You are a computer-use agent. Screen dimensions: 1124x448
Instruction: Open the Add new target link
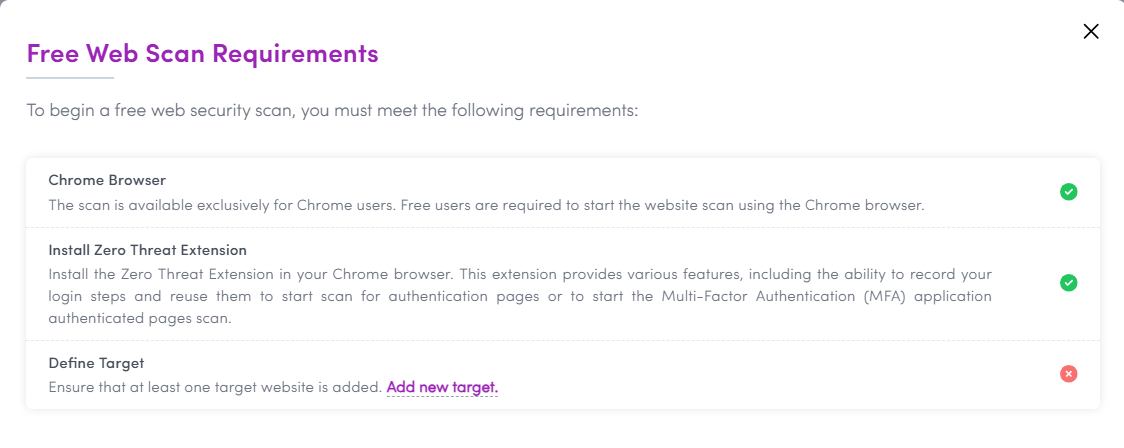pyautogui.click(x=442, y=388)
